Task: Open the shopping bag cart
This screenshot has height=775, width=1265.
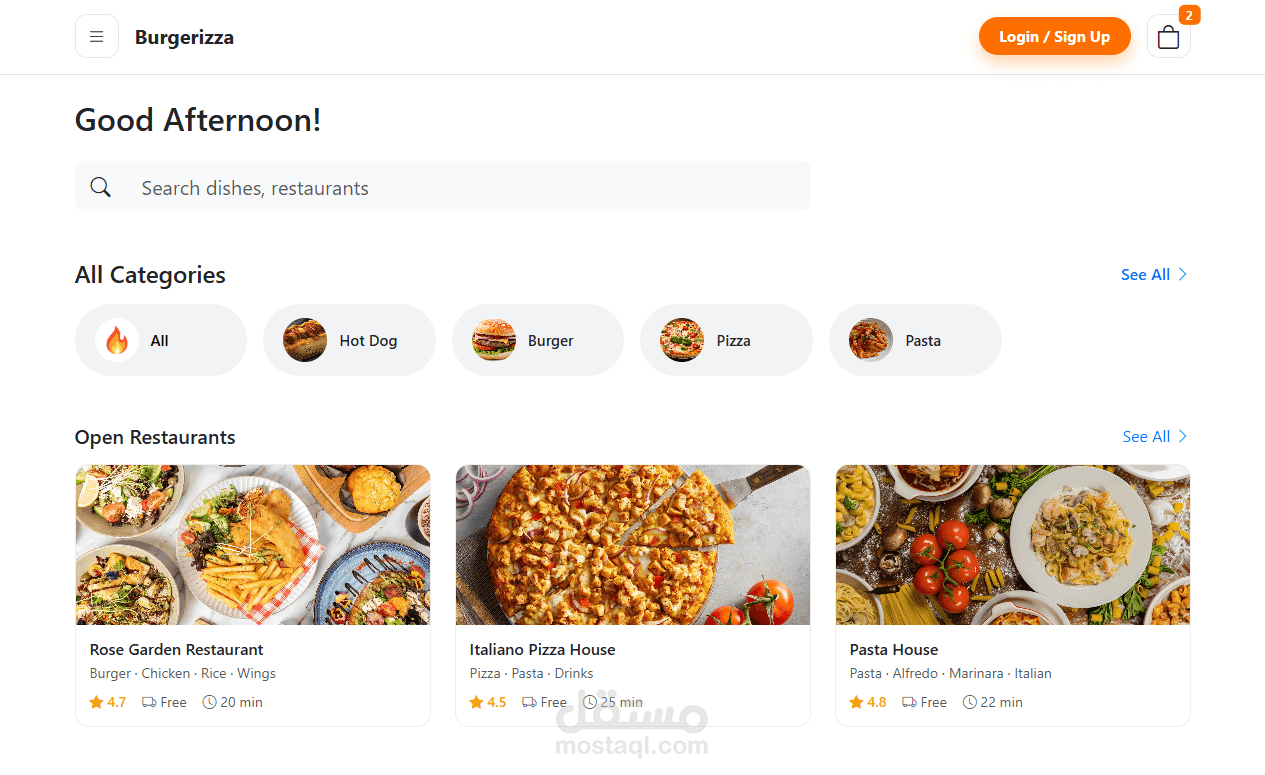Action: click(1168, 37)
